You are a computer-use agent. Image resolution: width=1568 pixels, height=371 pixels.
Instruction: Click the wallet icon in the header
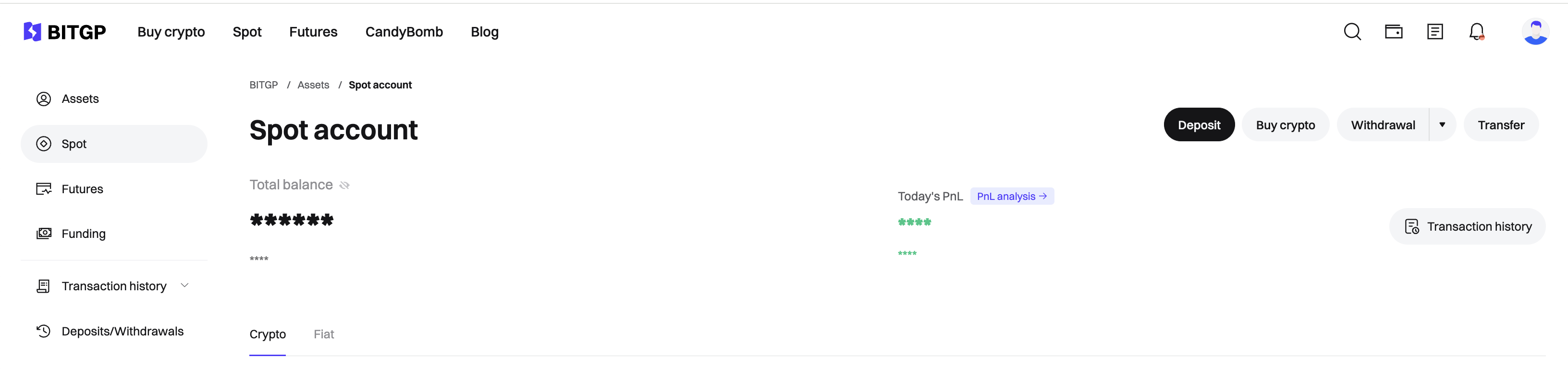pyautogui.click(x=1393, y=31)
